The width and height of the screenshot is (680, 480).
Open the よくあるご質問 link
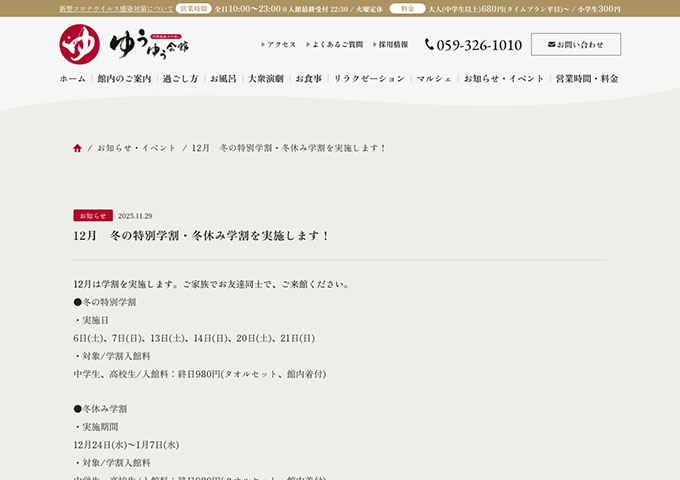pyautogui.click(x=334, y=44)
